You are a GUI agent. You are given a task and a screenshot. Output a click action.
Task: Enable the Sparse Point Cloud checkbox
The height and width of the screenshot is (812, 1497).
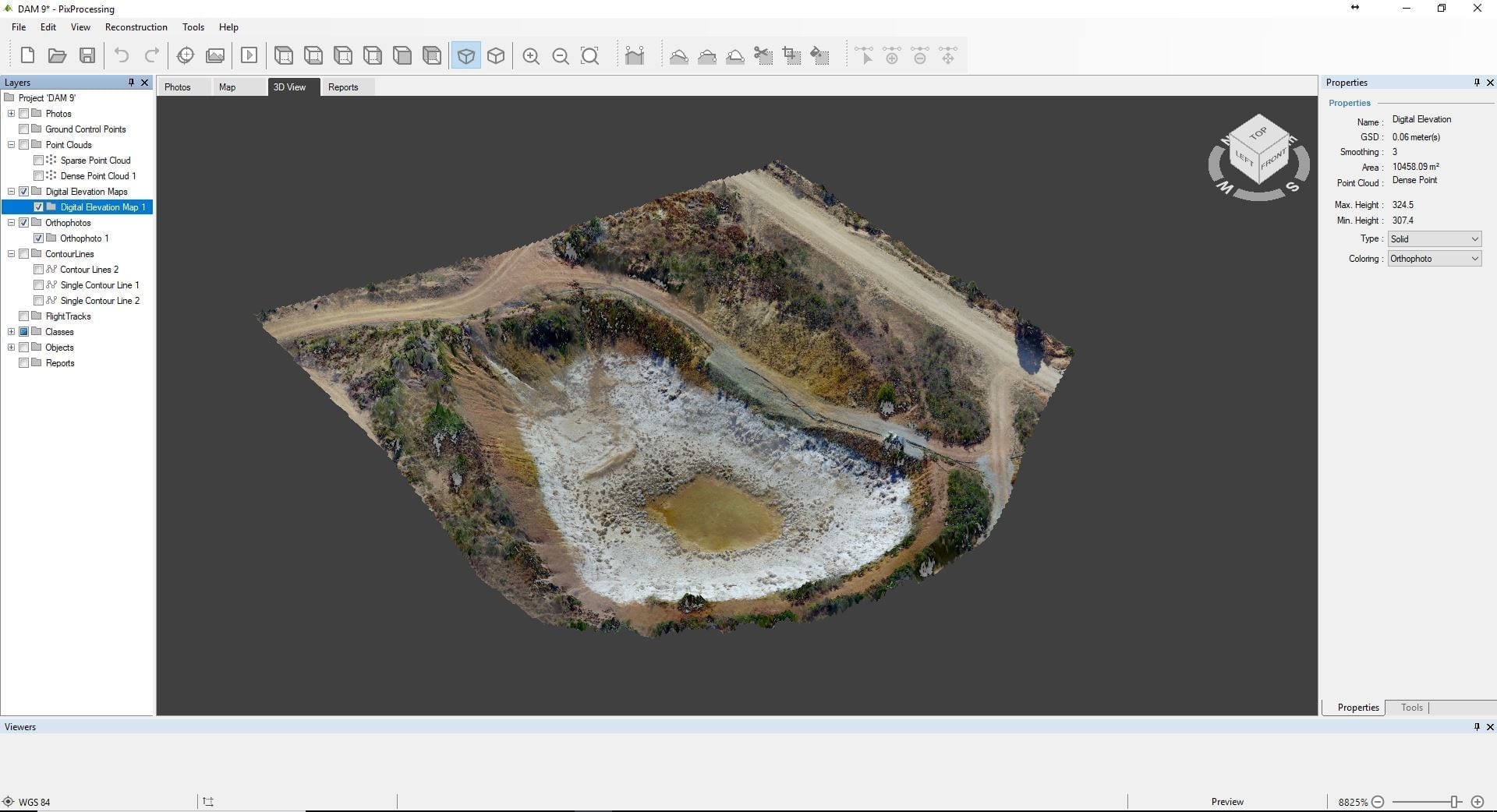[39, 161]
